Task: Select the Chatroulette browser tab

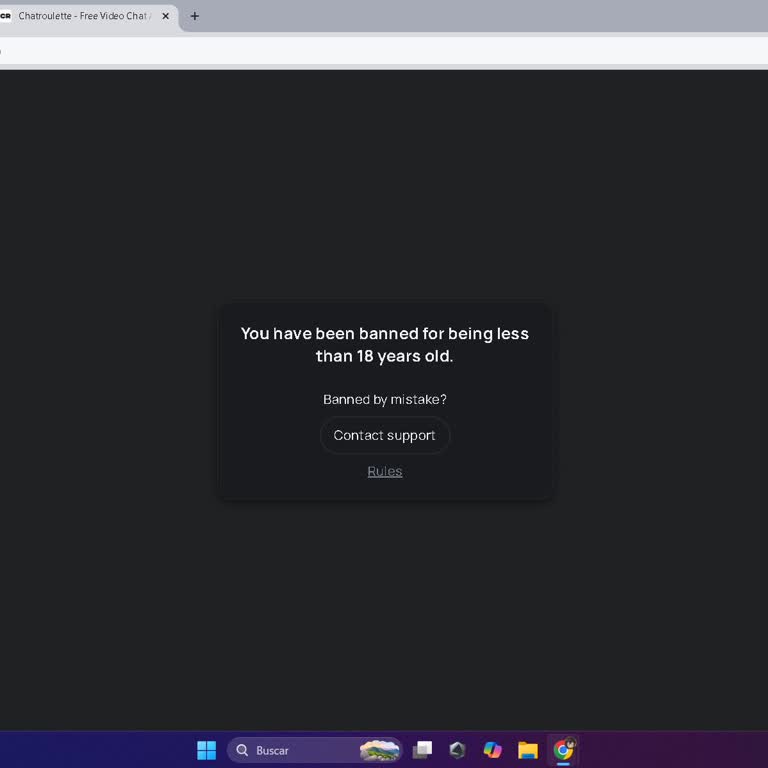Action: point(88,16)
